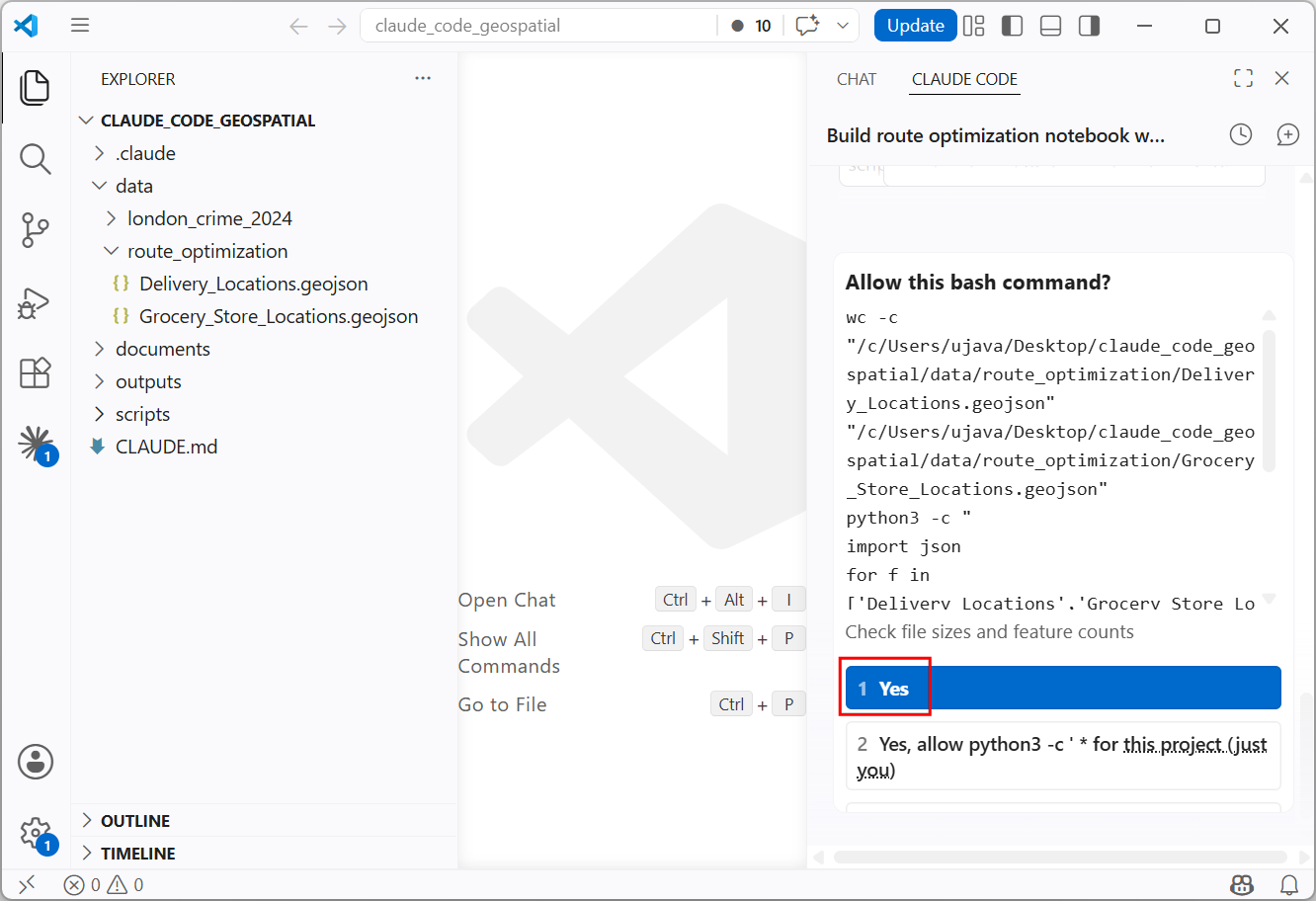Open errors and warnings status item
The width and height of the screenshot is (1316, 901).
(x=104, y=884)
